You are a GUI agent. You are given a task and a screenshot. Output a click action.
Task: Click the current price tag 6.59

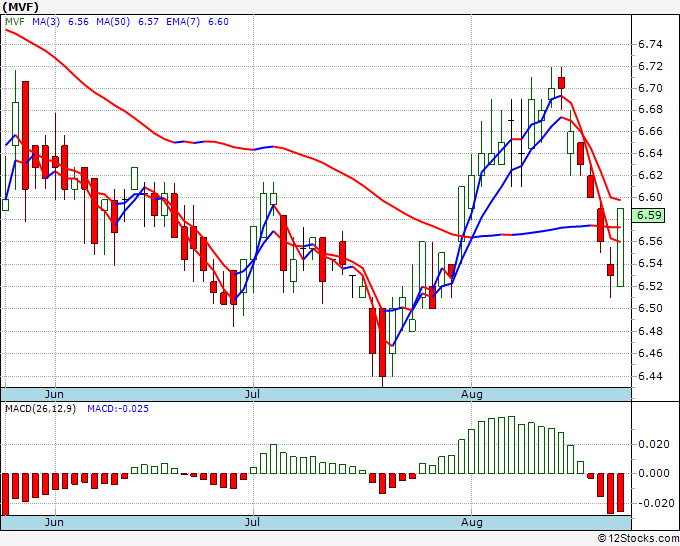click(x=648, y=215)
